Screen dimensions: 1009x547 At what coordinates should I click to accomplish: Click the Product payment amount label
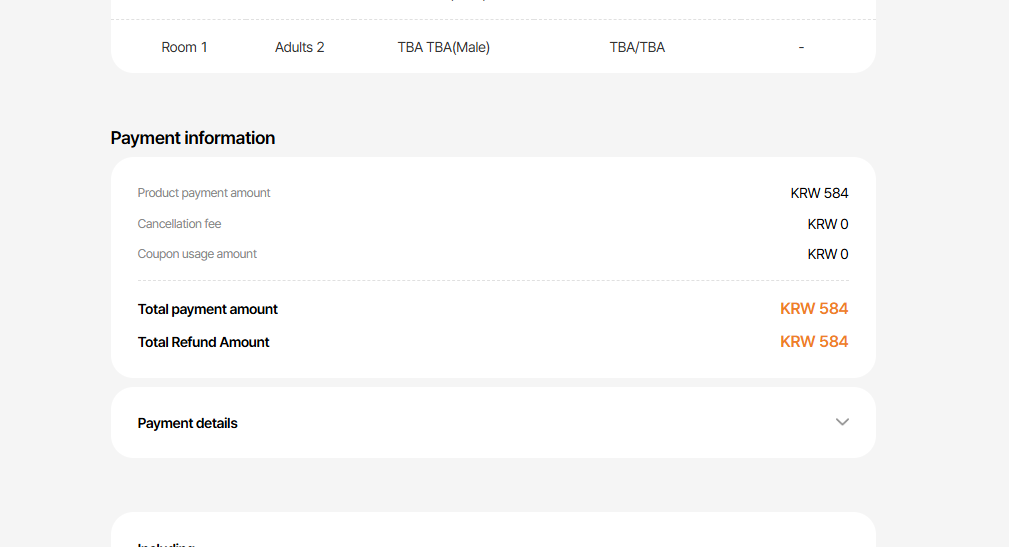204,193
